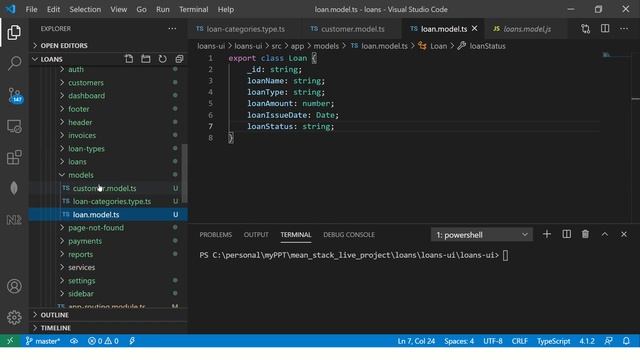Kill the terminal with trash icon
The height and width of the screenshot is (360, 640).
pos(585,234)
